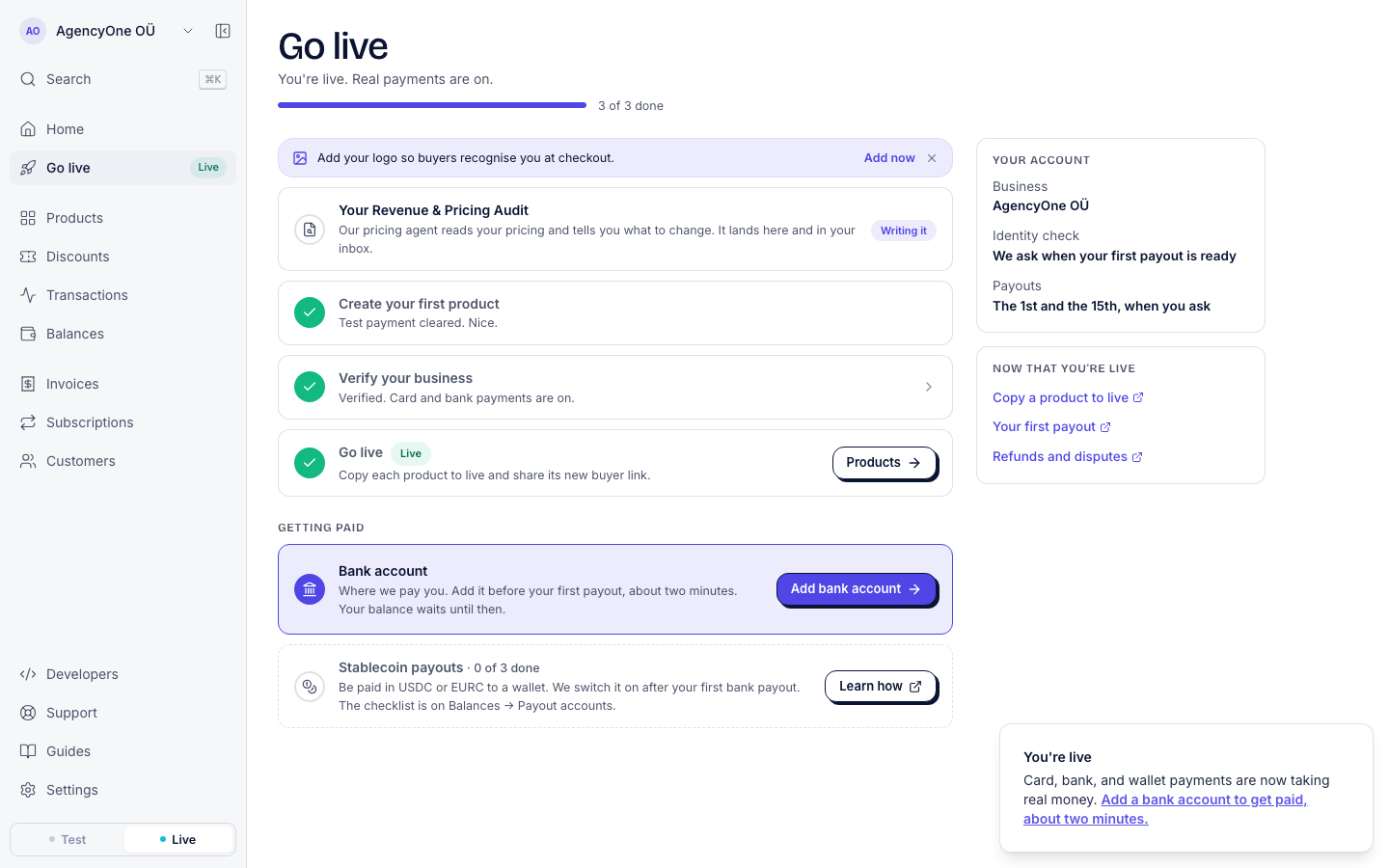
Task: Open Discounts in the sidebar
Action: 123,257
